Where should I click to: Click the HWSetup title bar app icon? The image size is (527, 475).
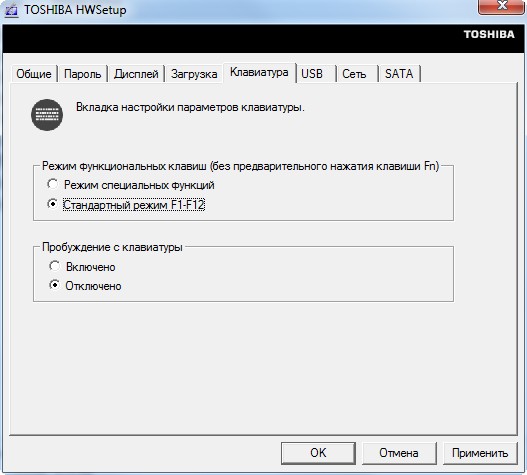(11, 10)
